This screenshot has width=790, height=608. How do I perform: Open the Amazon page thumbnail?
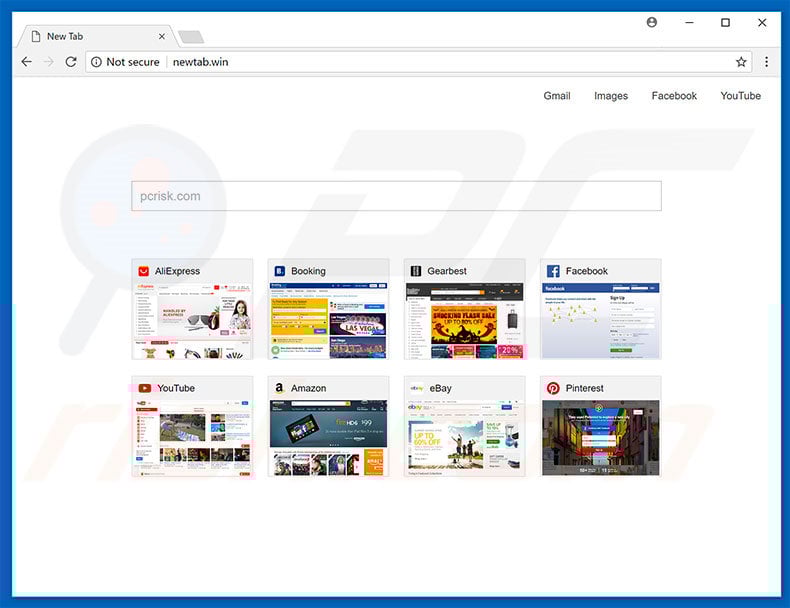pyautogui.click(x=328, y=438)
